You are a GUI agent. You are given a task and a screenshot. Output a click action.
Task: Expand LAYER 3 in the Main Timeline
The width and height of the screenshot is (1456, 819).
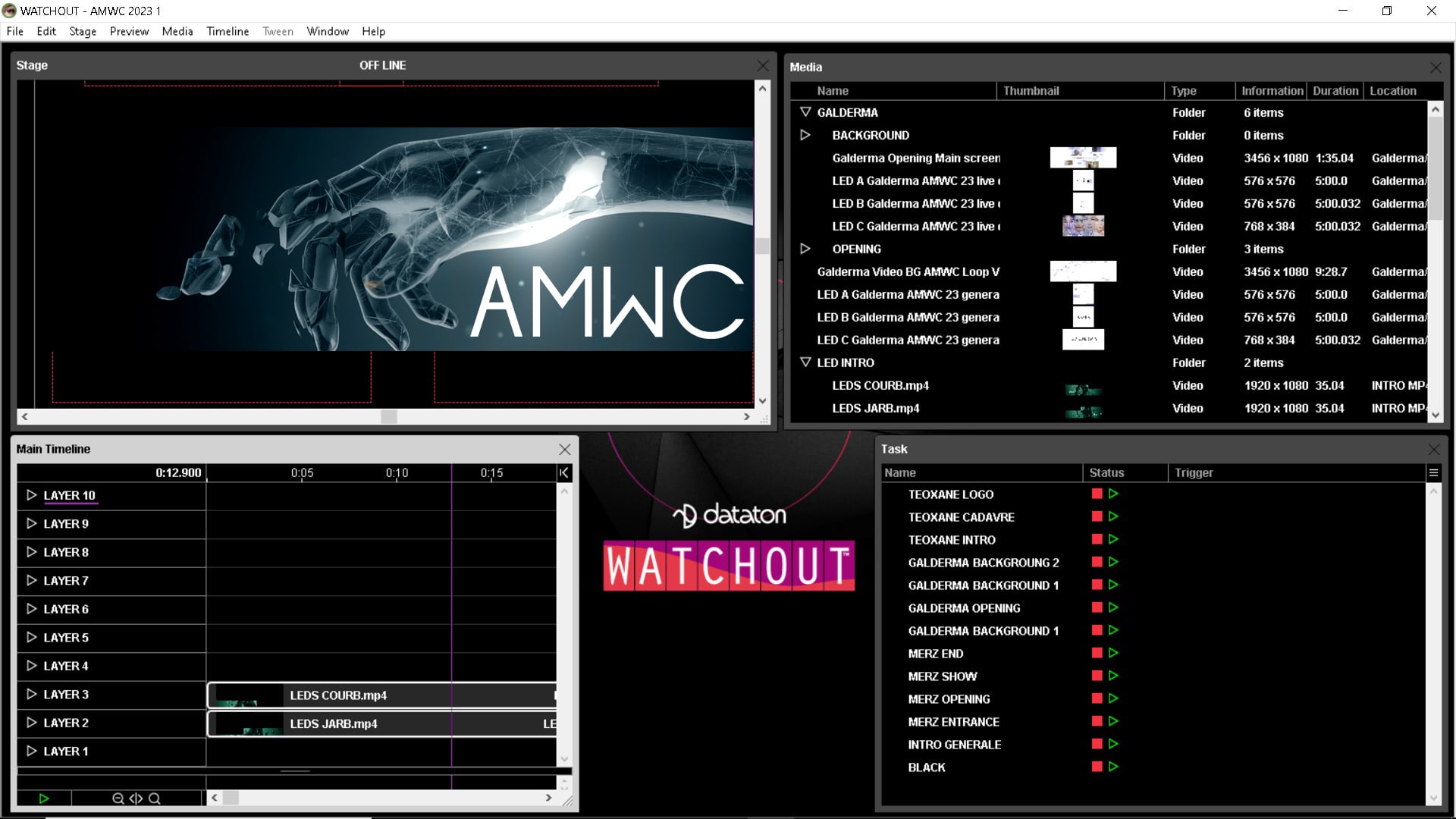pyautogui.click(x=31, y=694)
